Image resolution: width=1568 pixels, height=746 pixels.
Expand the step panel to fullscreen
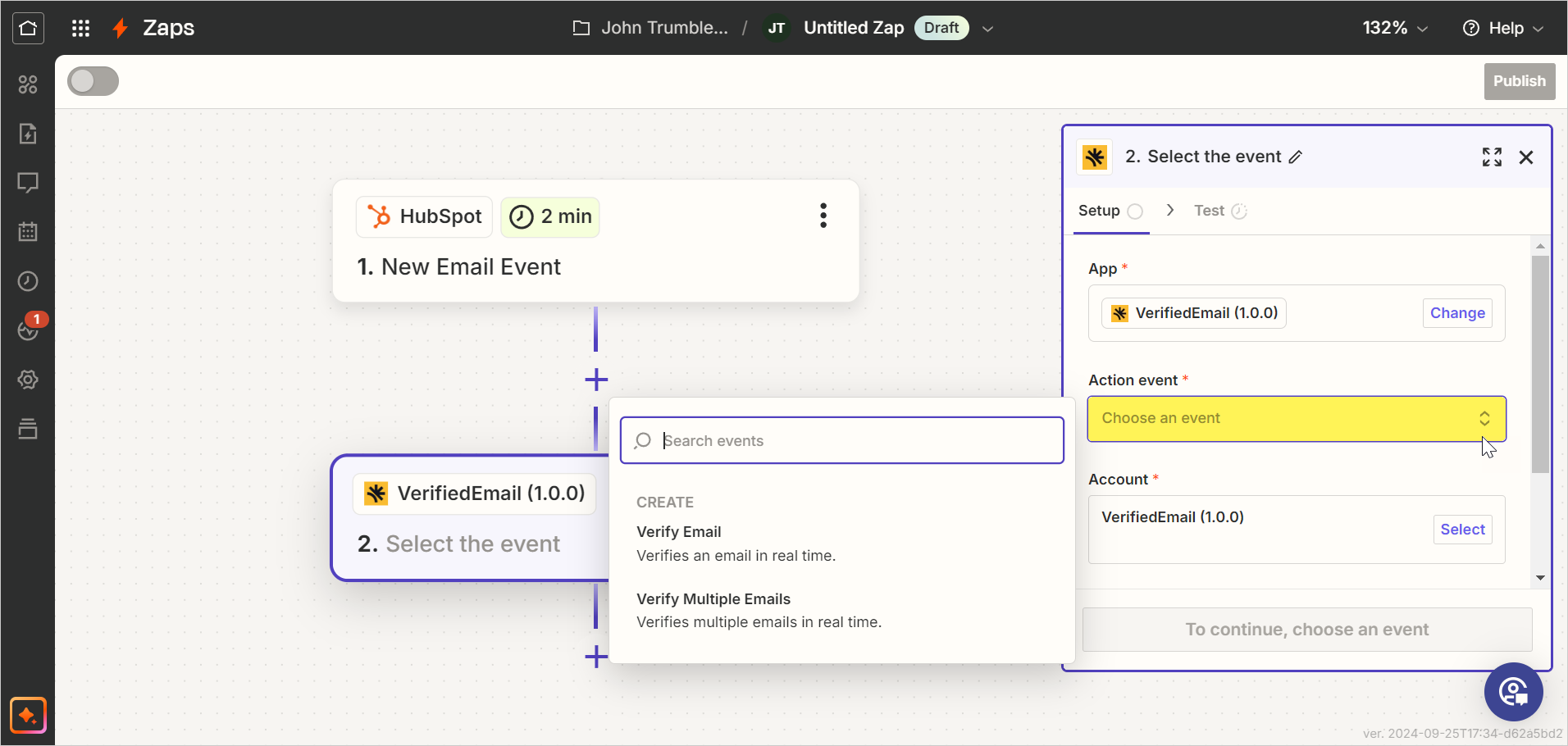pos(1492,157)
